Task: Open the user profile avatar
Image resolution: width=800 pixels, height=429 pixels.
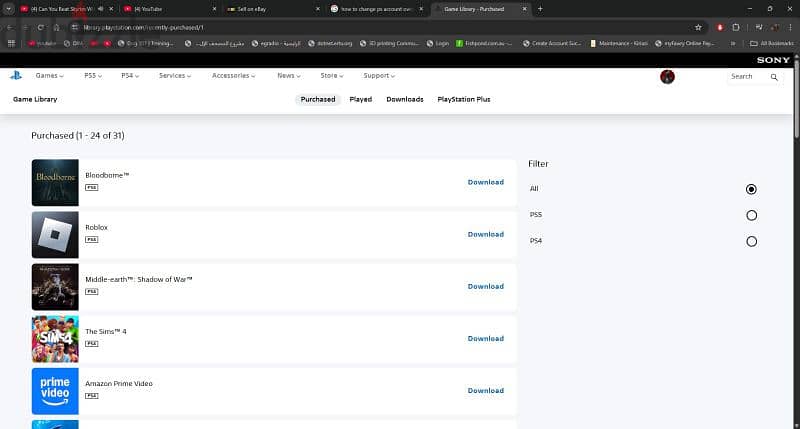Action: click(x=667, y=77)
